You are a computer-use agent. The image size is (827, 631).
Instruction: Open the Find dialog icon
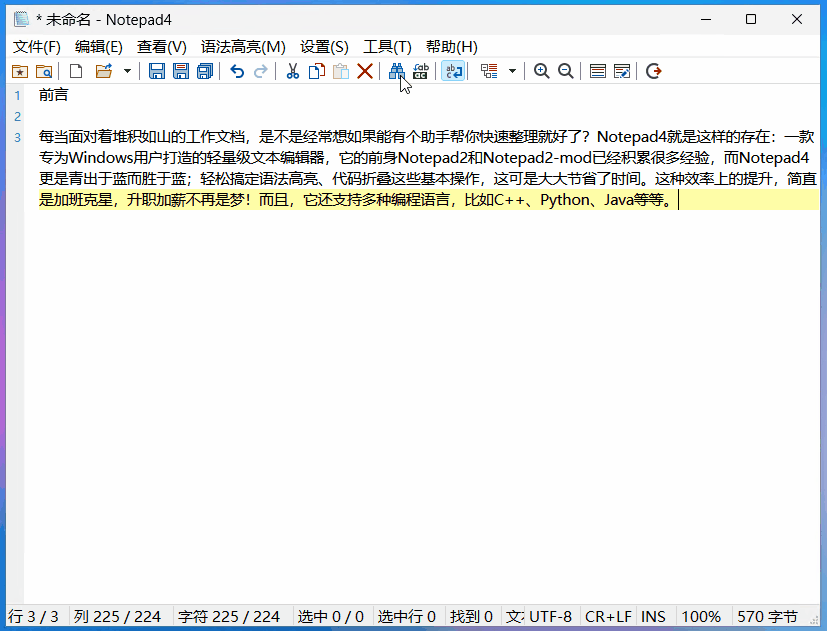click(x=395, y=71)
